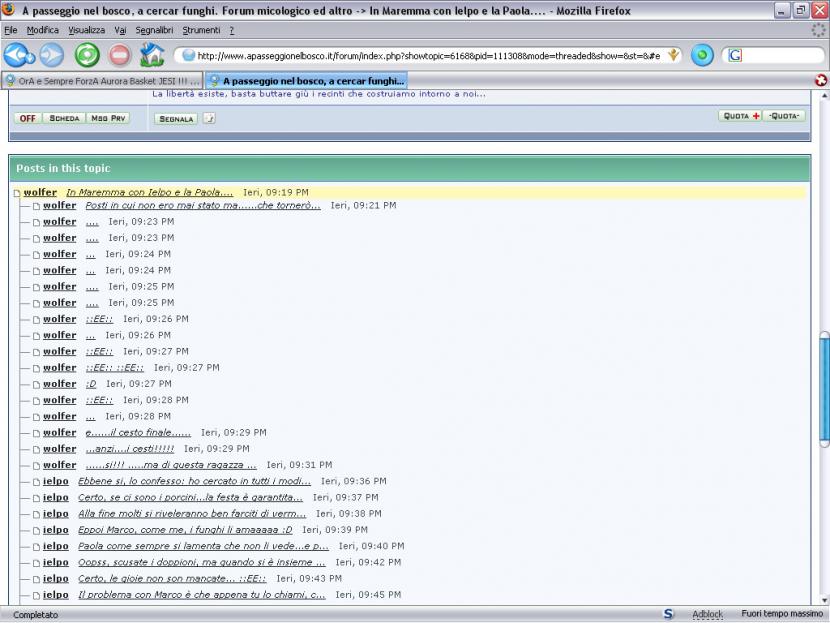Click the green Go button beside the address bar
Viewport: 830px width, 623px height.
pos(702,56)
